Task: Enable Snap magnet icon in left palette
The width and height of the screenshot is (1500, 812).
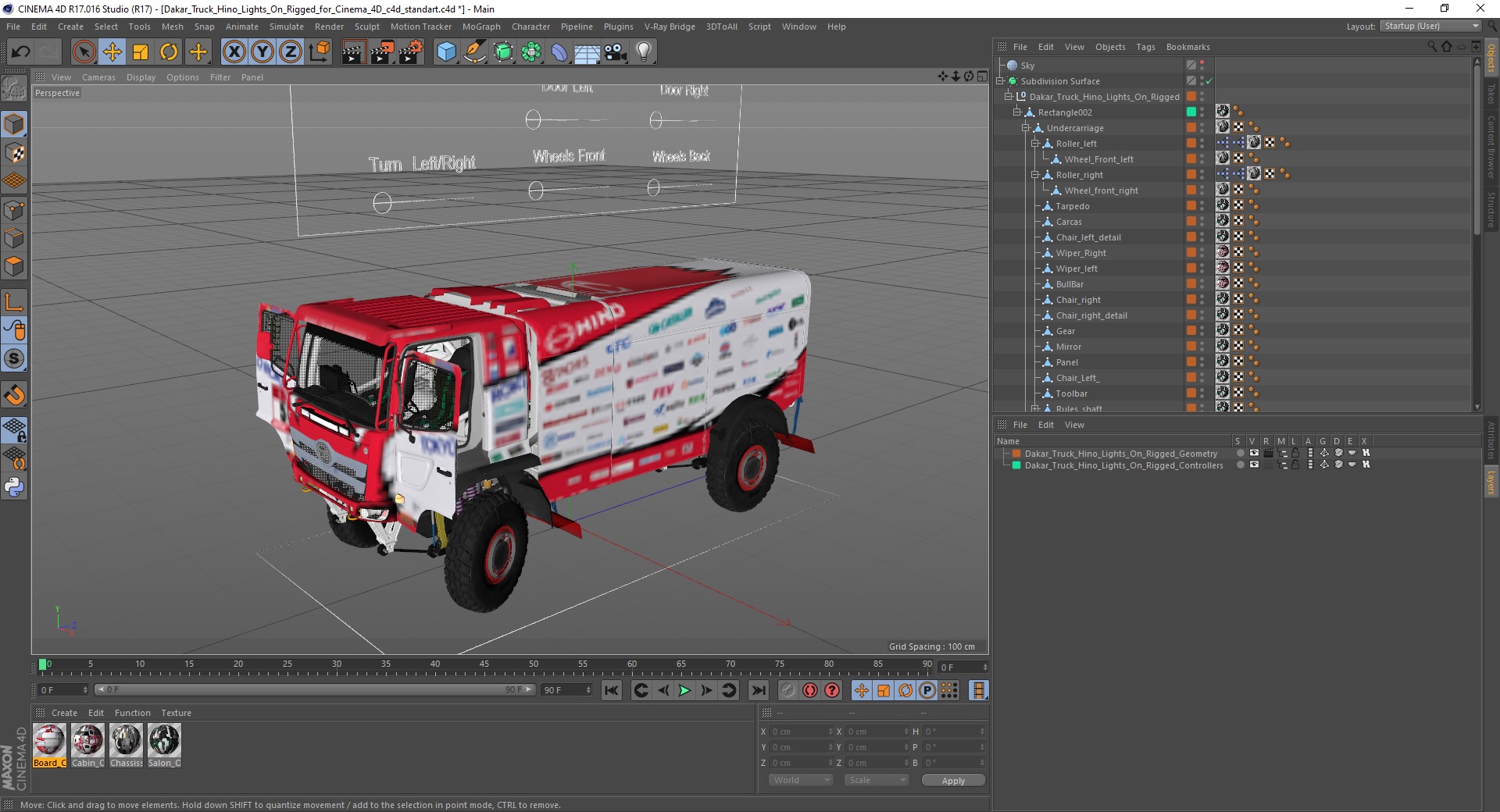Action: (x=14, y=394)
